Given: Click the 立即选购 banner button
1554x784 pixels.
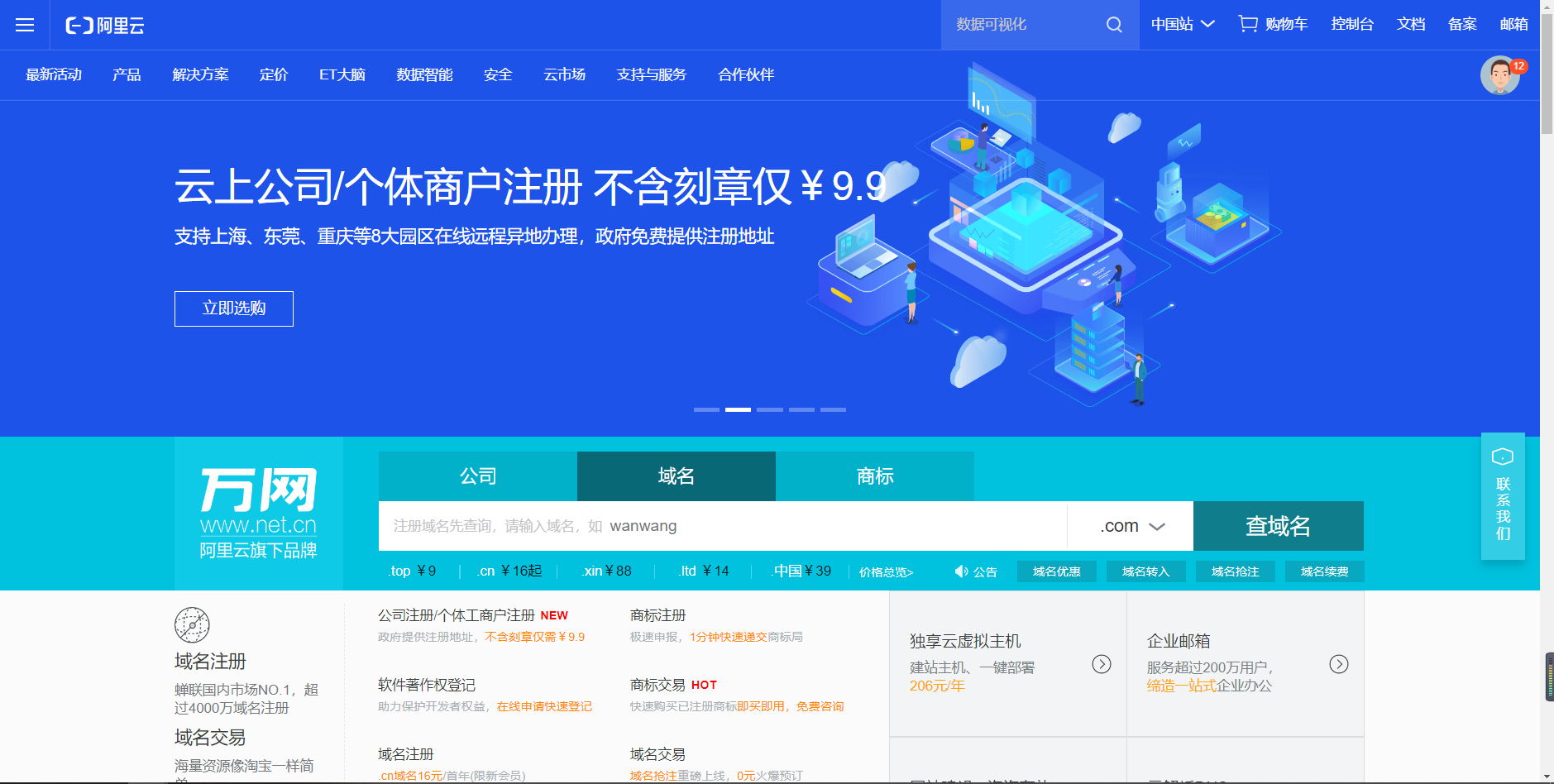Looking at the screenshot, I should (234, 308).
